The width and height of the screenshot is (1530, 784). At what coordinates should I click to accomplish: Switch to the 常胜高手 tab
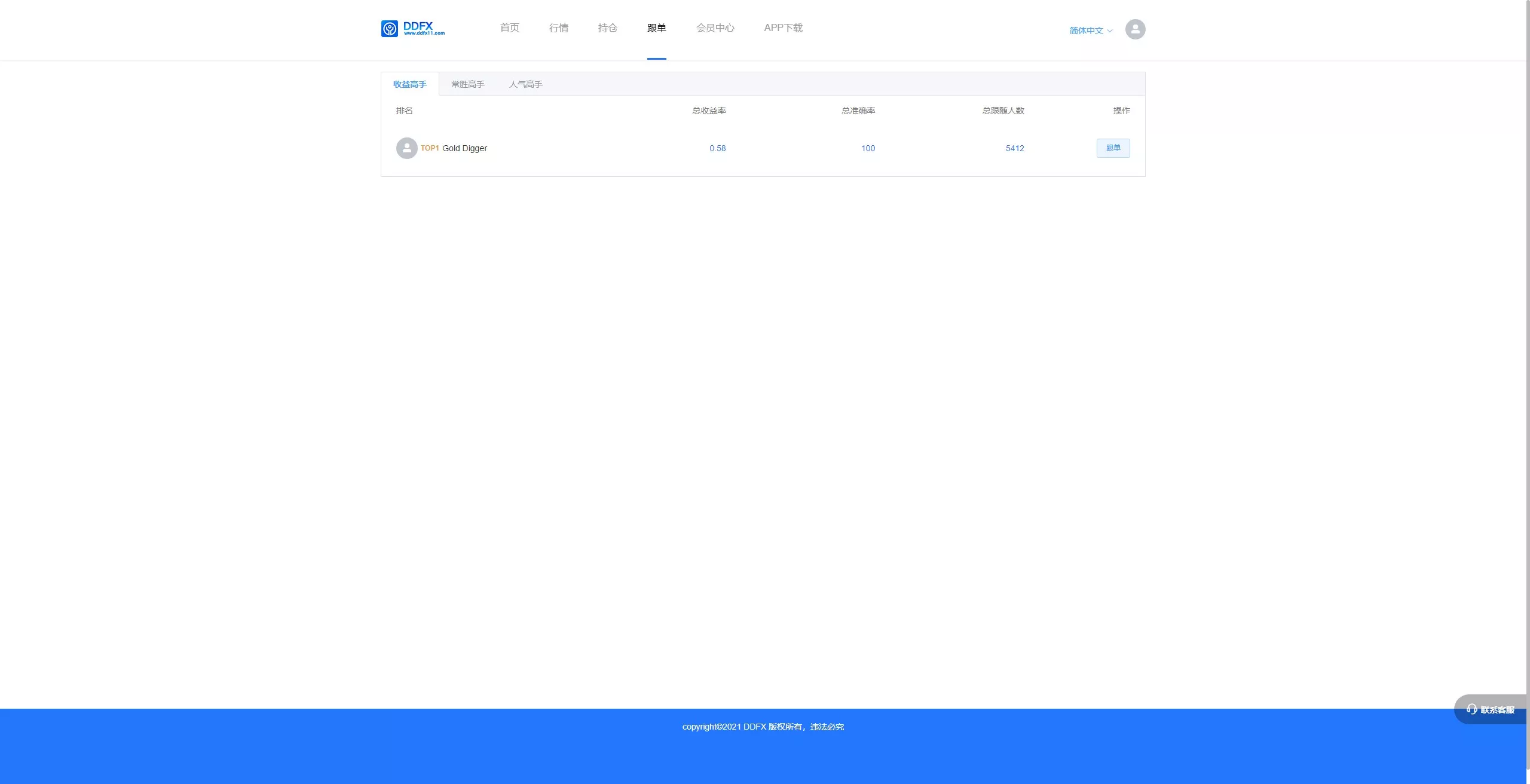(x=467, y=84)
